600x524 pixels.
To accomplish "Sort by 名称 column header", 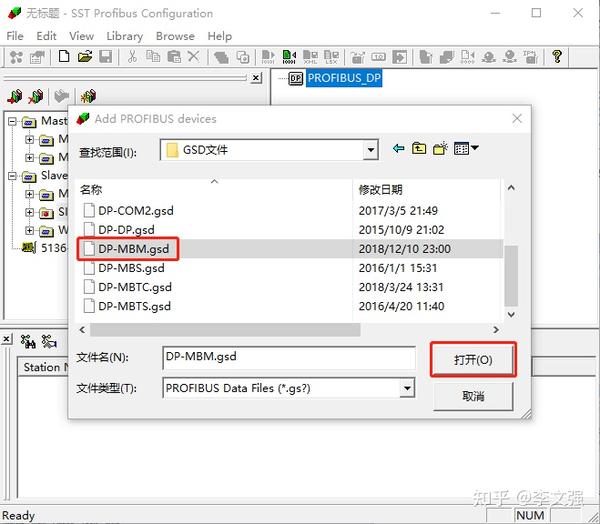I will click(214, 189).
